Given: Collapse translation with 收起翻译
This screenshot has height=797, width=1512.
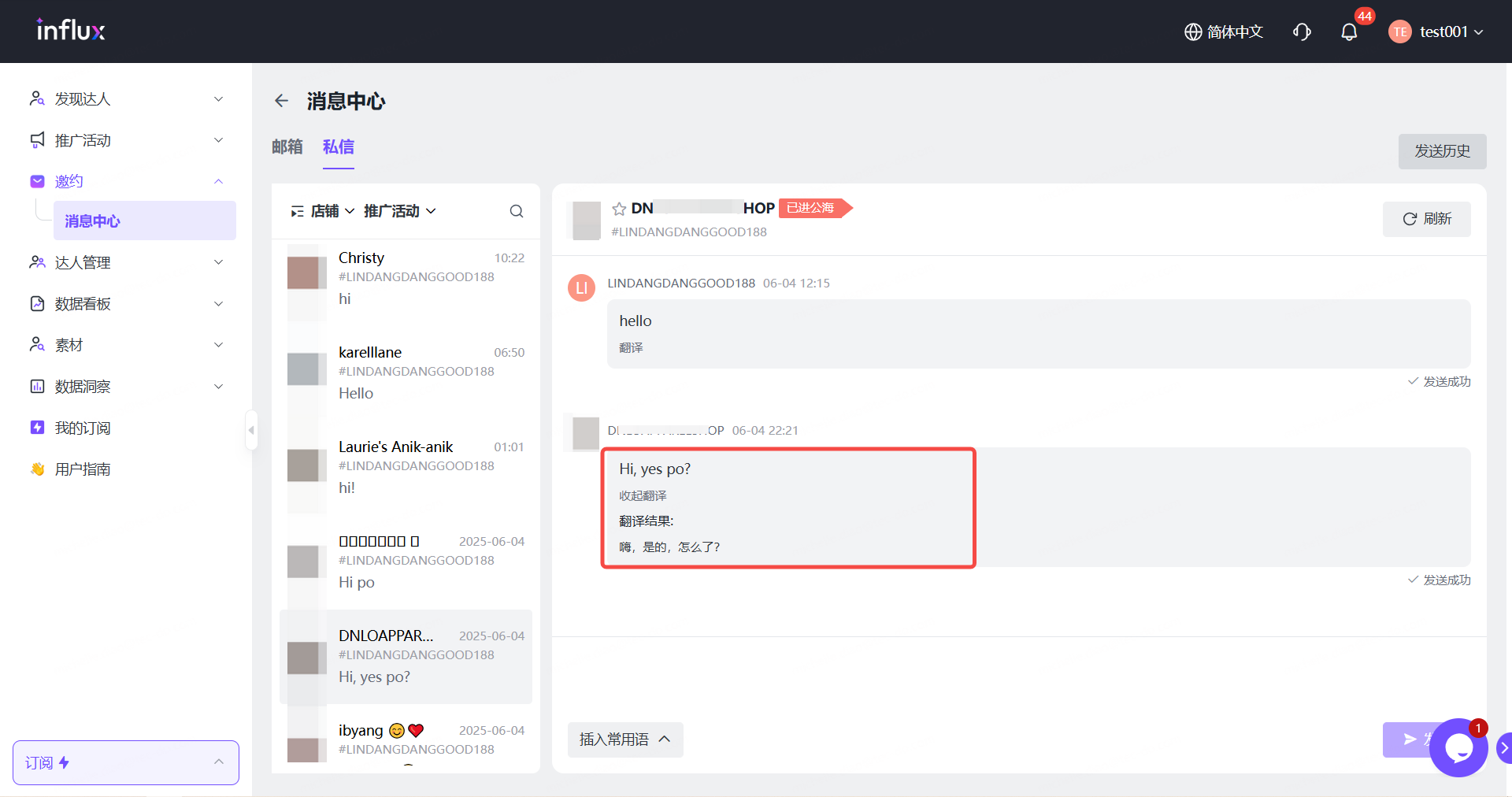Looking at the screenshot, I should 643,495.
